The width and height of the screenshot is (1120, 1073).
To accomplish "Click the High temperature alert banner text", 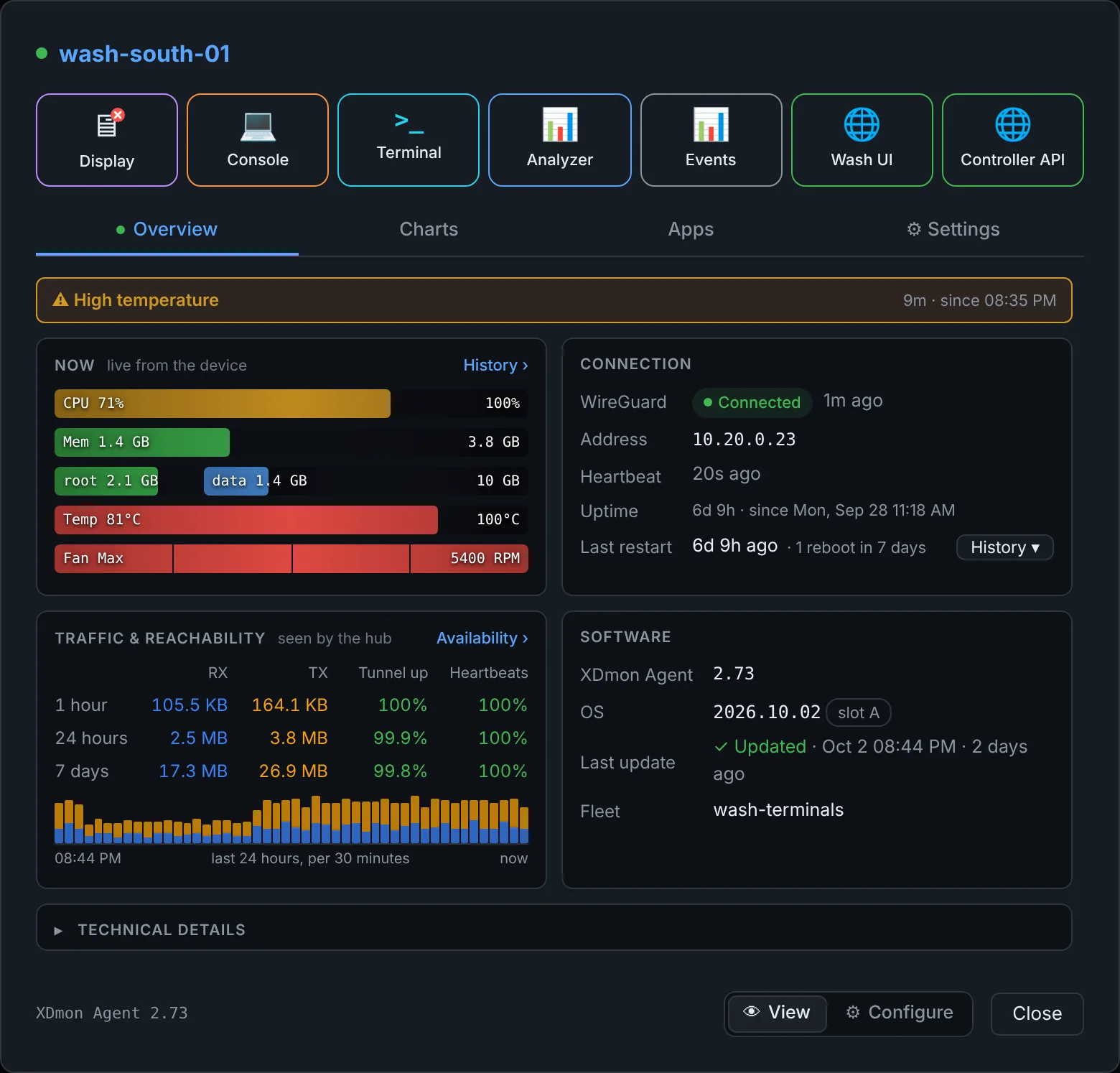I will pyautogui.click(x=146, y=299).
